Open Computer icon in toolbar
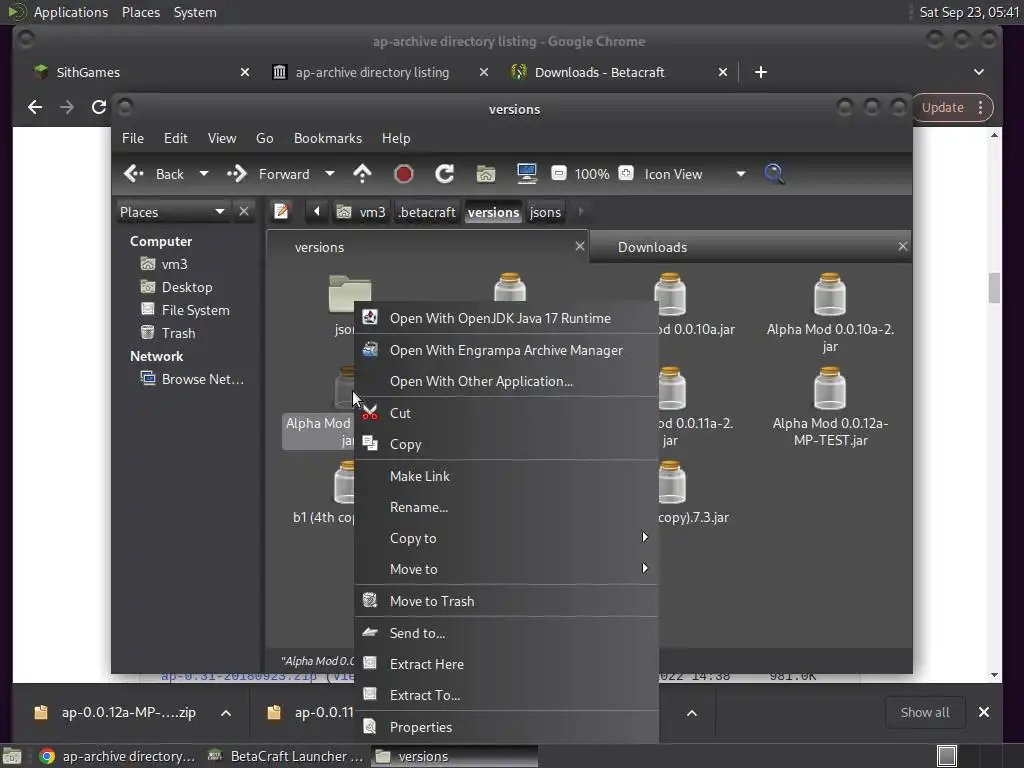 point(526,174)
